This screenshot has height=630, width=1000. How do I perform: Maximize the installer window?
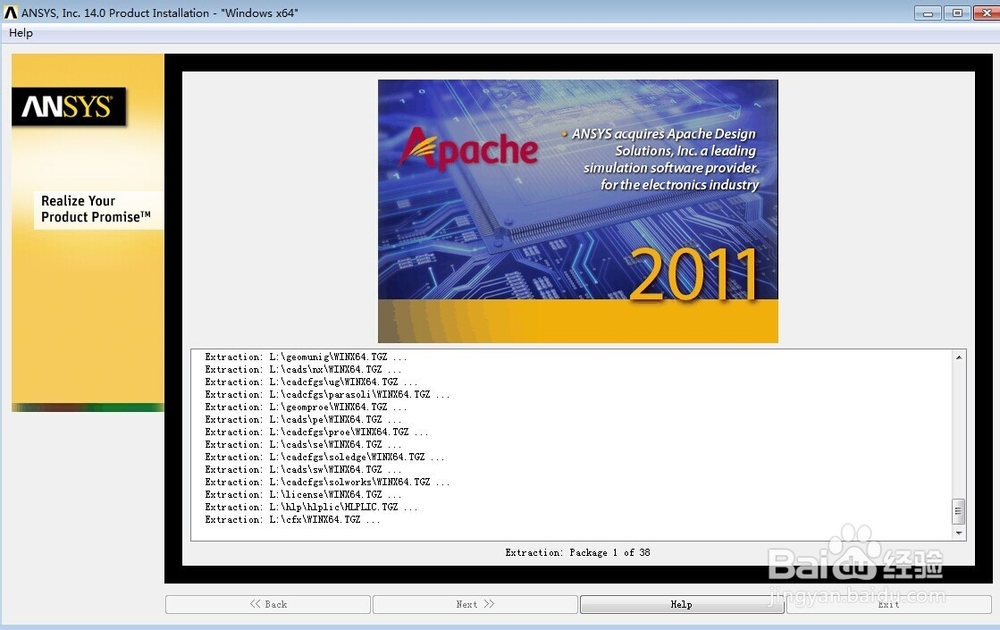[957, 13]
